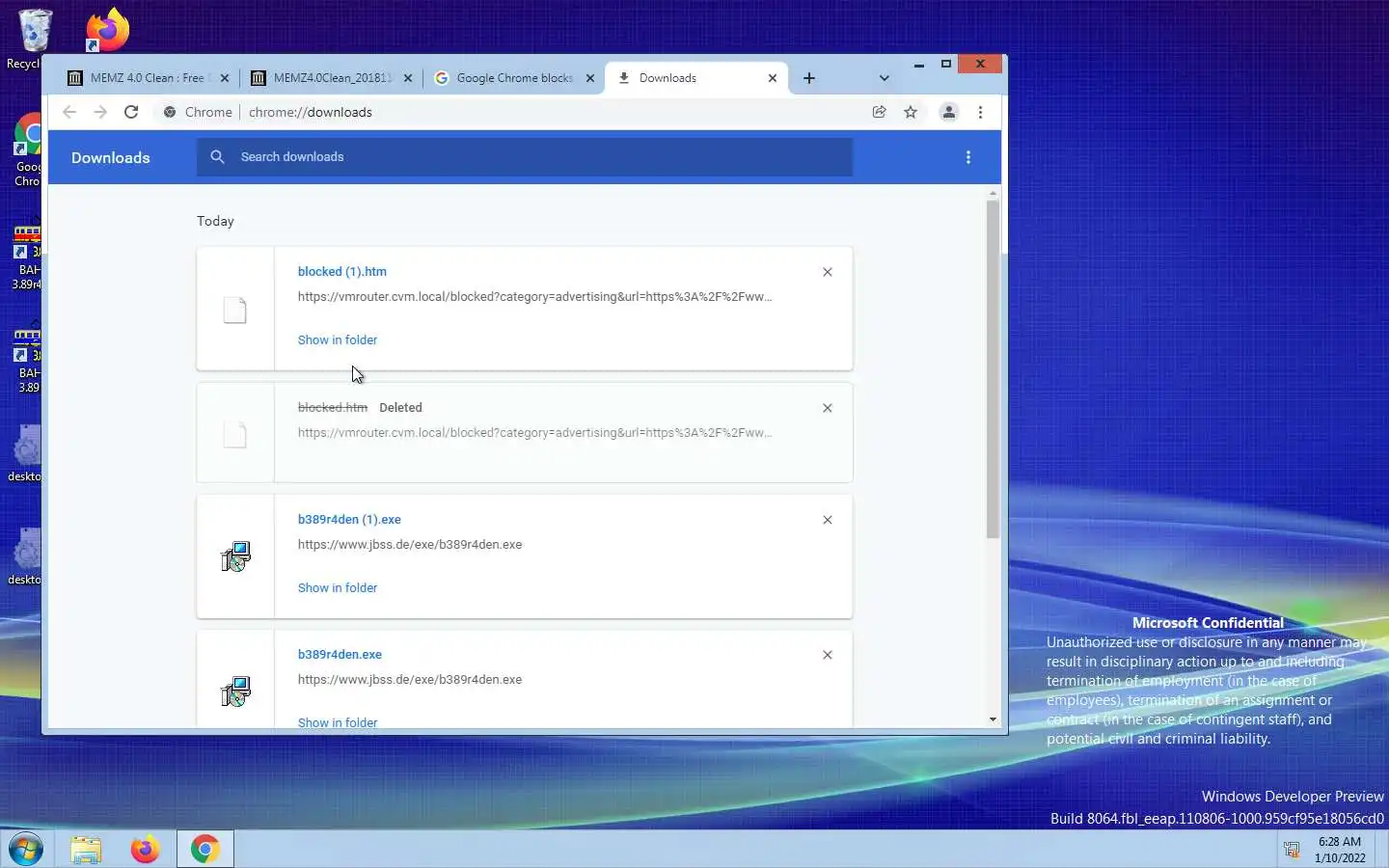Click the scrollbar down arrow
This screenshot has height=868, width=1389.
pos(993,719)
